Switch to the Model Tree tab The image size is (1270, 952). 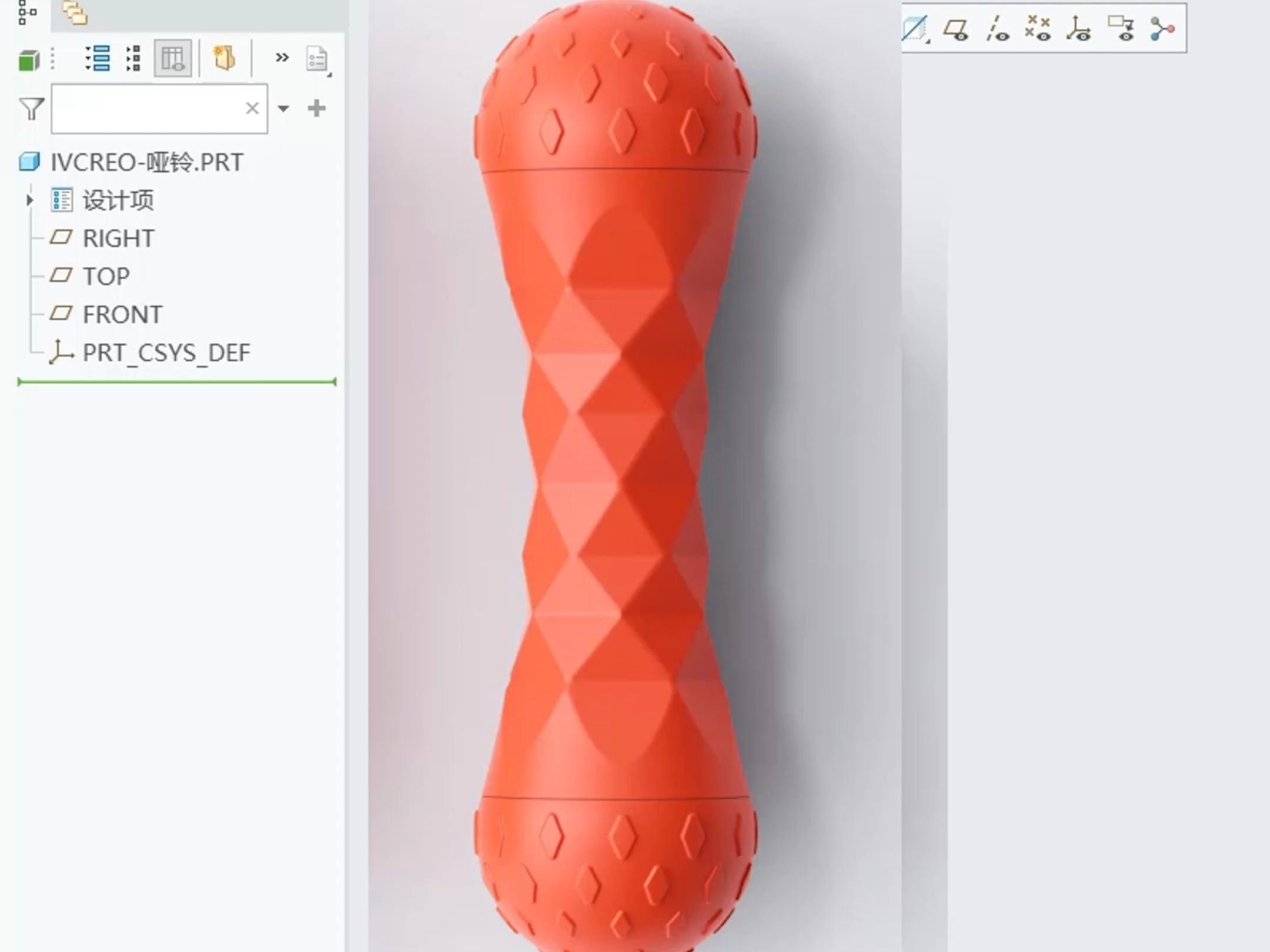(x=27, y=12)
